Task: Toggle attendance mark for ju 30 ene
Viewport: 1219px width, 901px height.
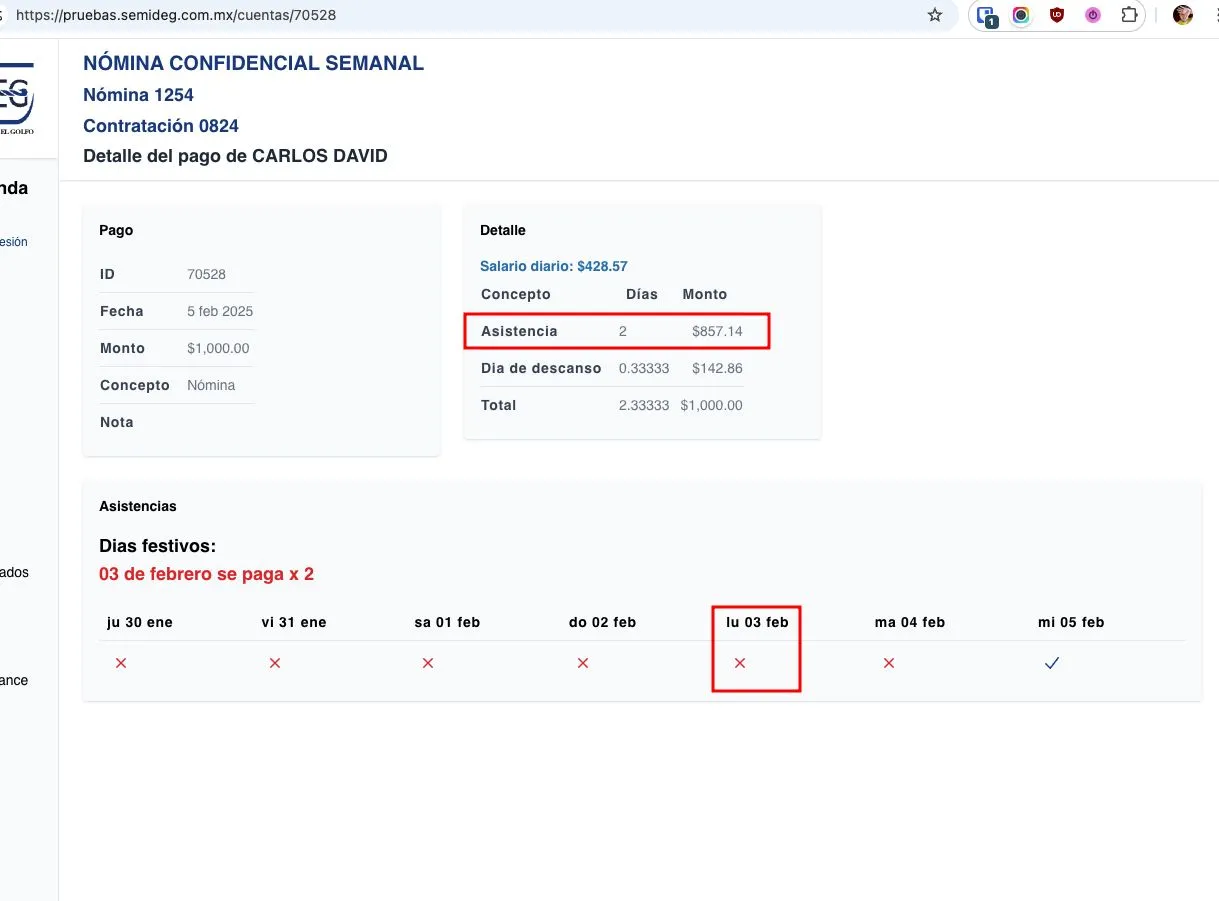Action: (x=121, y=663)
